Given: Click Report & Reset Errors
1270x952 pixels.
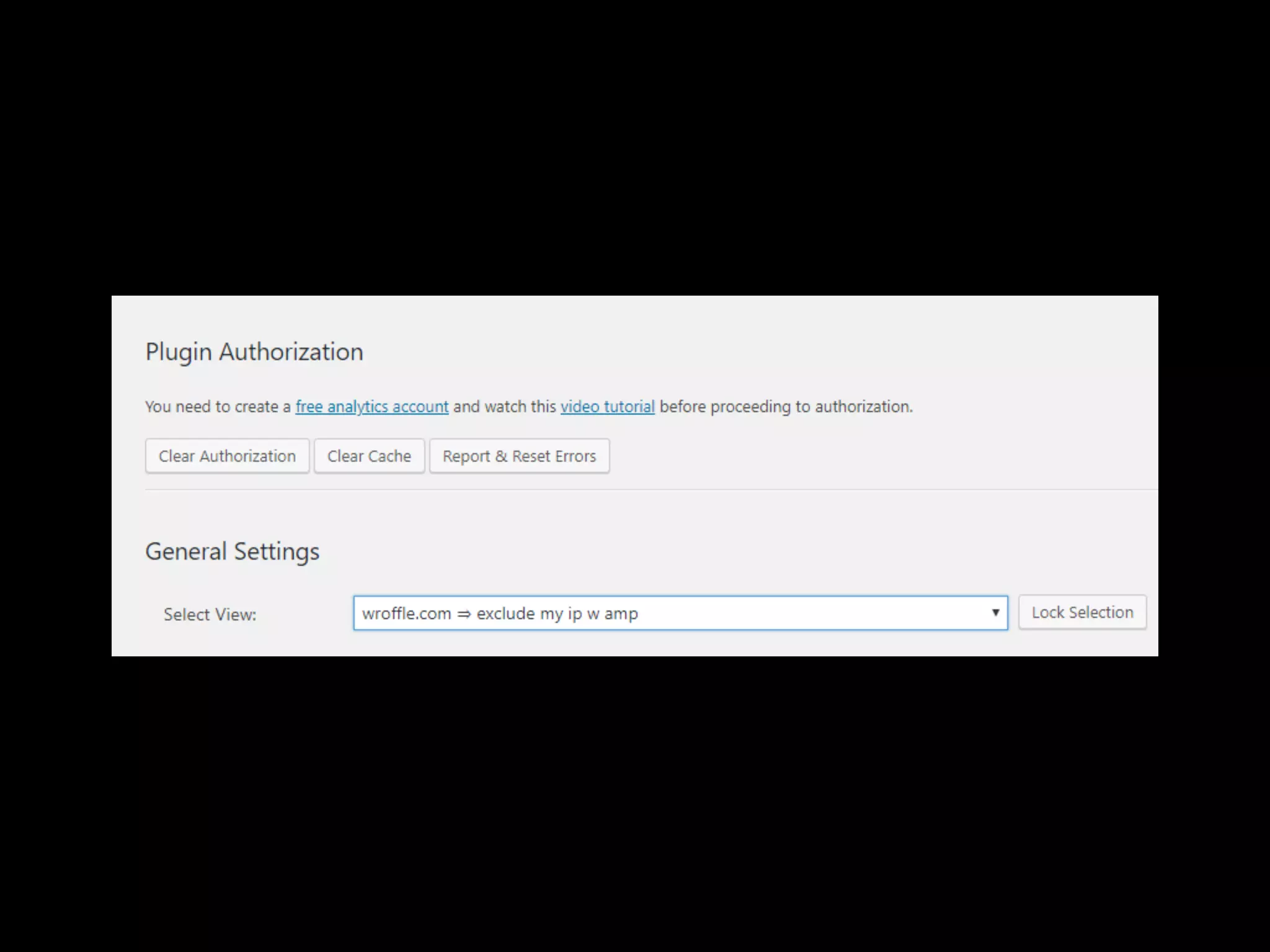Looking at the screenshot, I should tap(519, 456).
